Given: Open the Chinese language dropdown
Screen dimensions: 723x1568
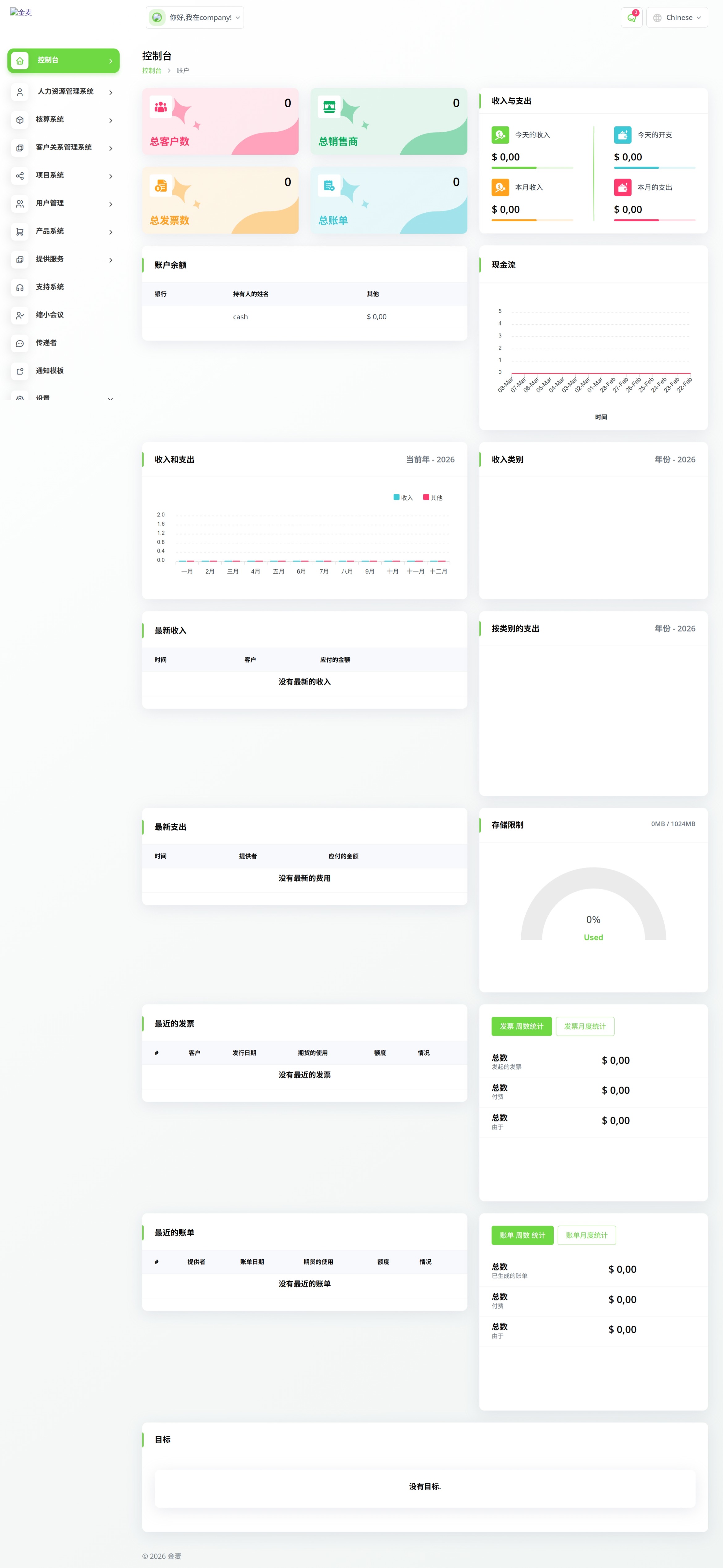Looking at the screenshot, I should (x=677, y=18).
